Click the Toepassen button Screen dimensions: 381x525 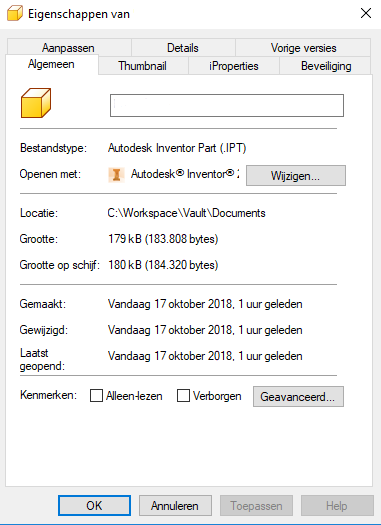click(256, 506)
